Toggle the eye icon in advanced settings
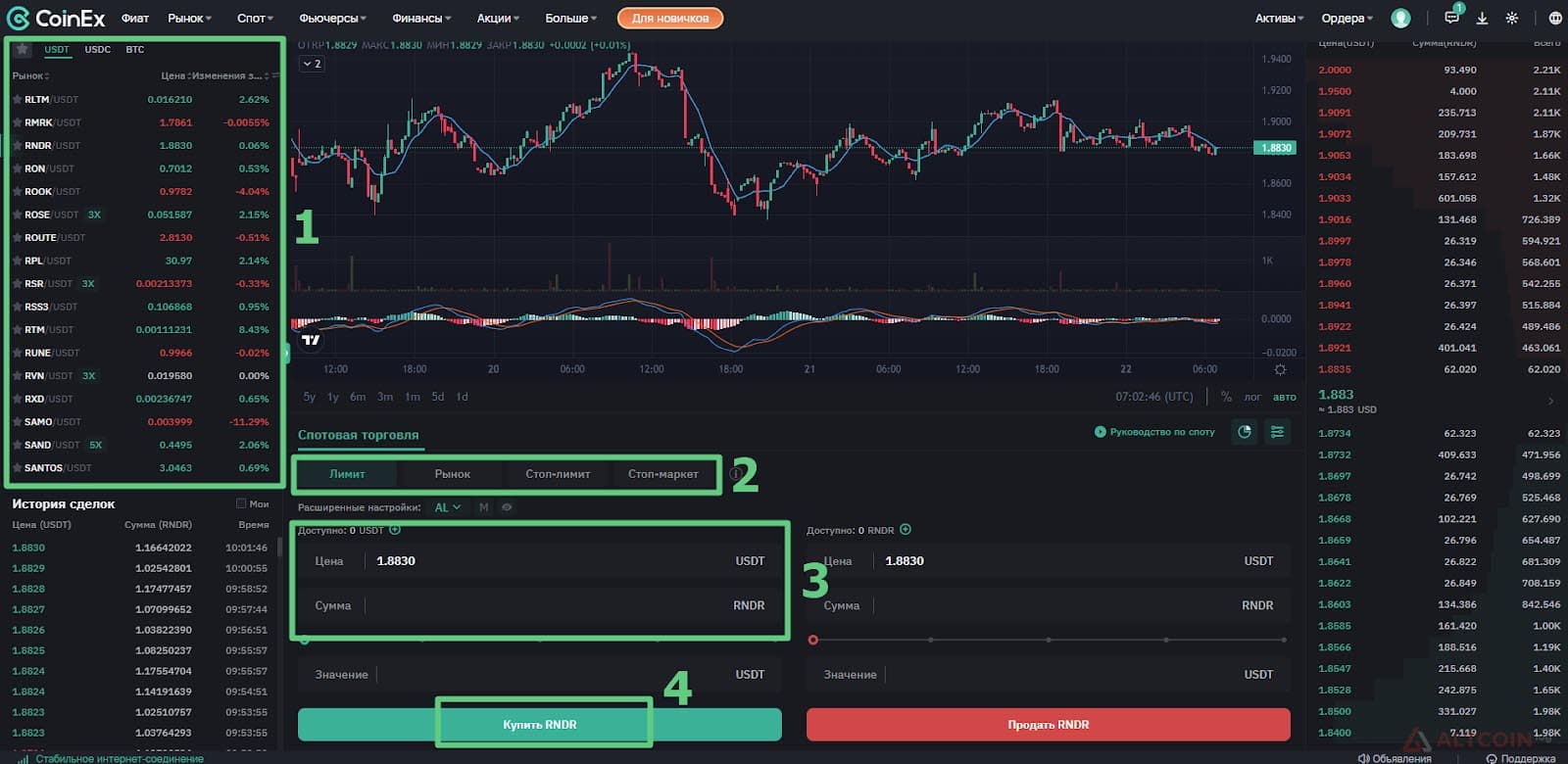 507,507
